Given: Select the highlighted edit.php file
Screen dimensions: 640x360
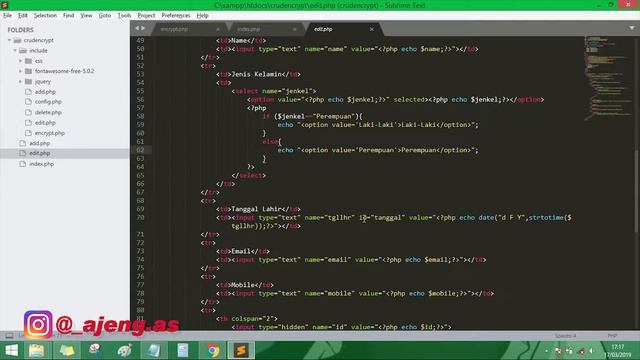Looking at the screenshot, I should (40, 153).
